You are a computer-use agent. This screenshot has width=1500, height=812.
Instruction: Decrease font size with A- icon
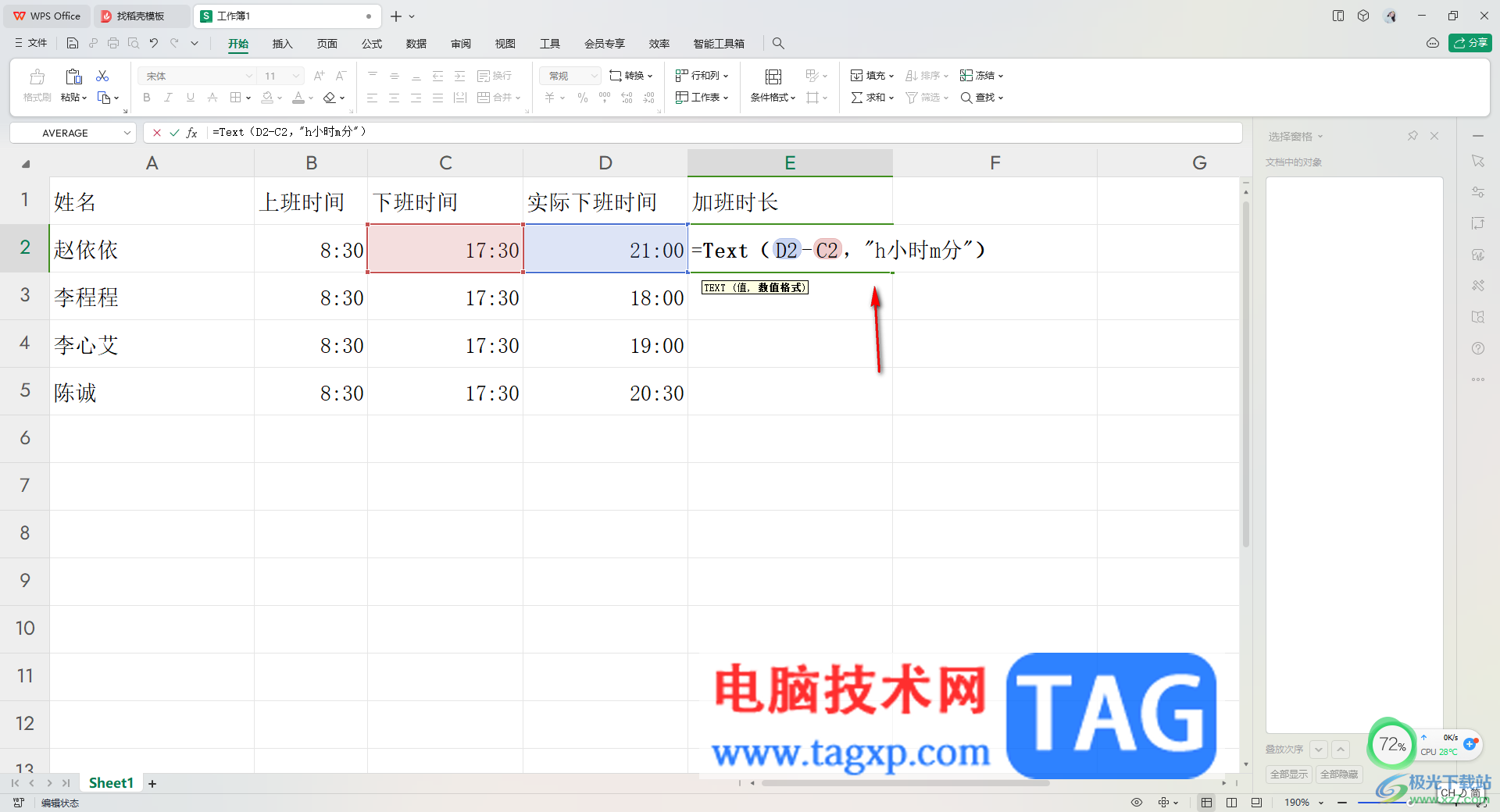tap(341, 76)
